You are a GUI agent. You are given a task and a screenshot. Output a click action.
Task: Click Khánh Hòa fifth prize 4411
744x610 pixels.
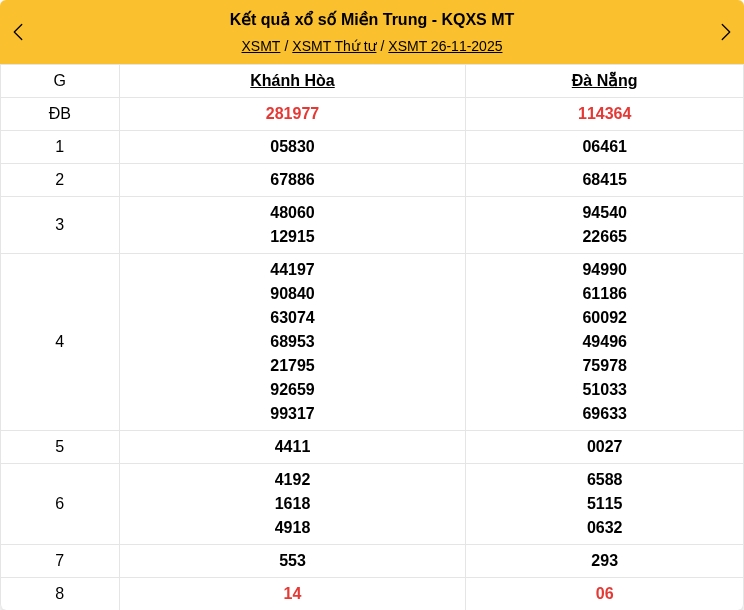292,447
